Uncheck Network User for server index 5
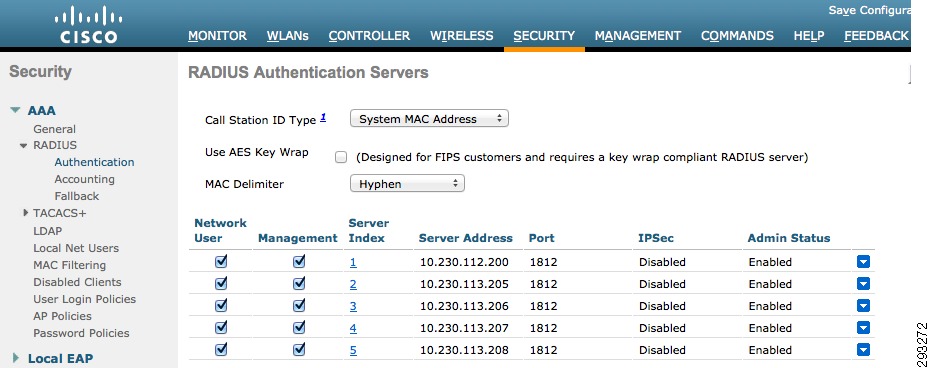927x368 pixels. (x=221, y=349)
